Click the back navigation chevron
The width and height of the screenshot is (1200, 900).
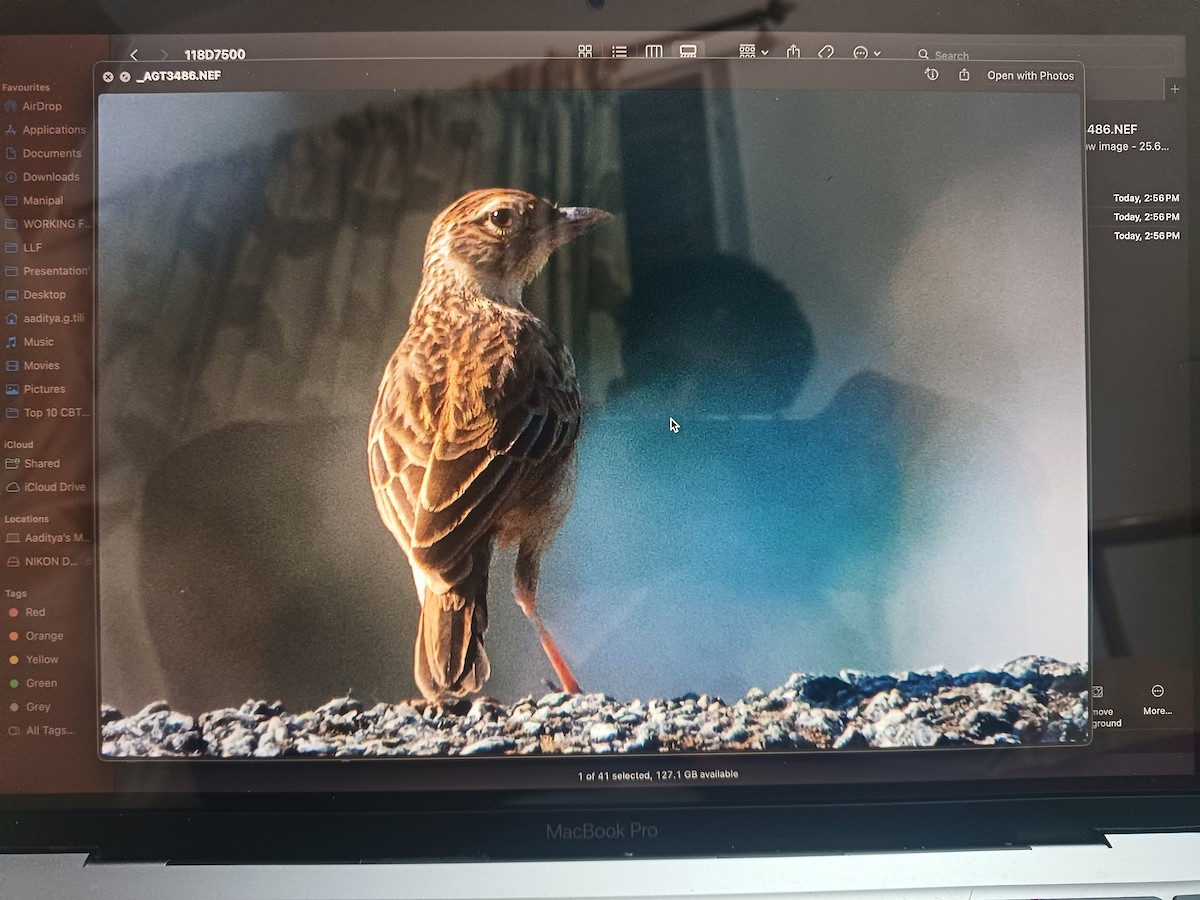134,55
